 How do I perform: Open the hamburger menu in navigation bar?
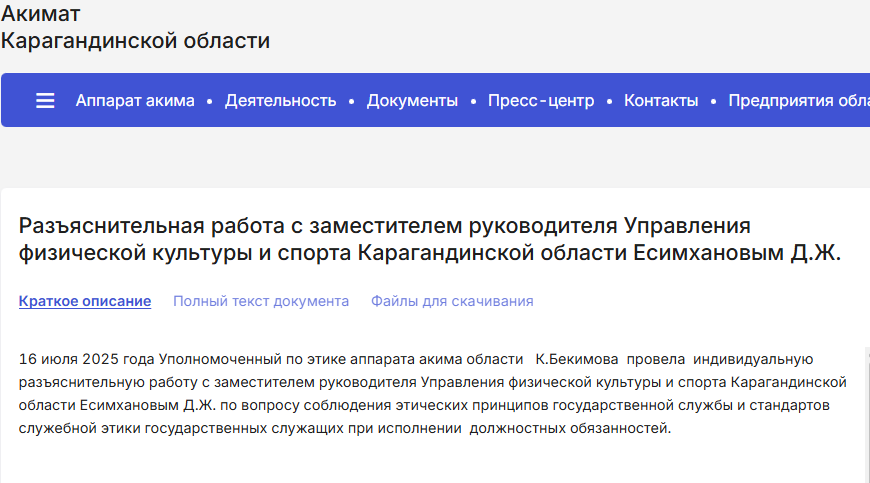[x=45, y=101]
